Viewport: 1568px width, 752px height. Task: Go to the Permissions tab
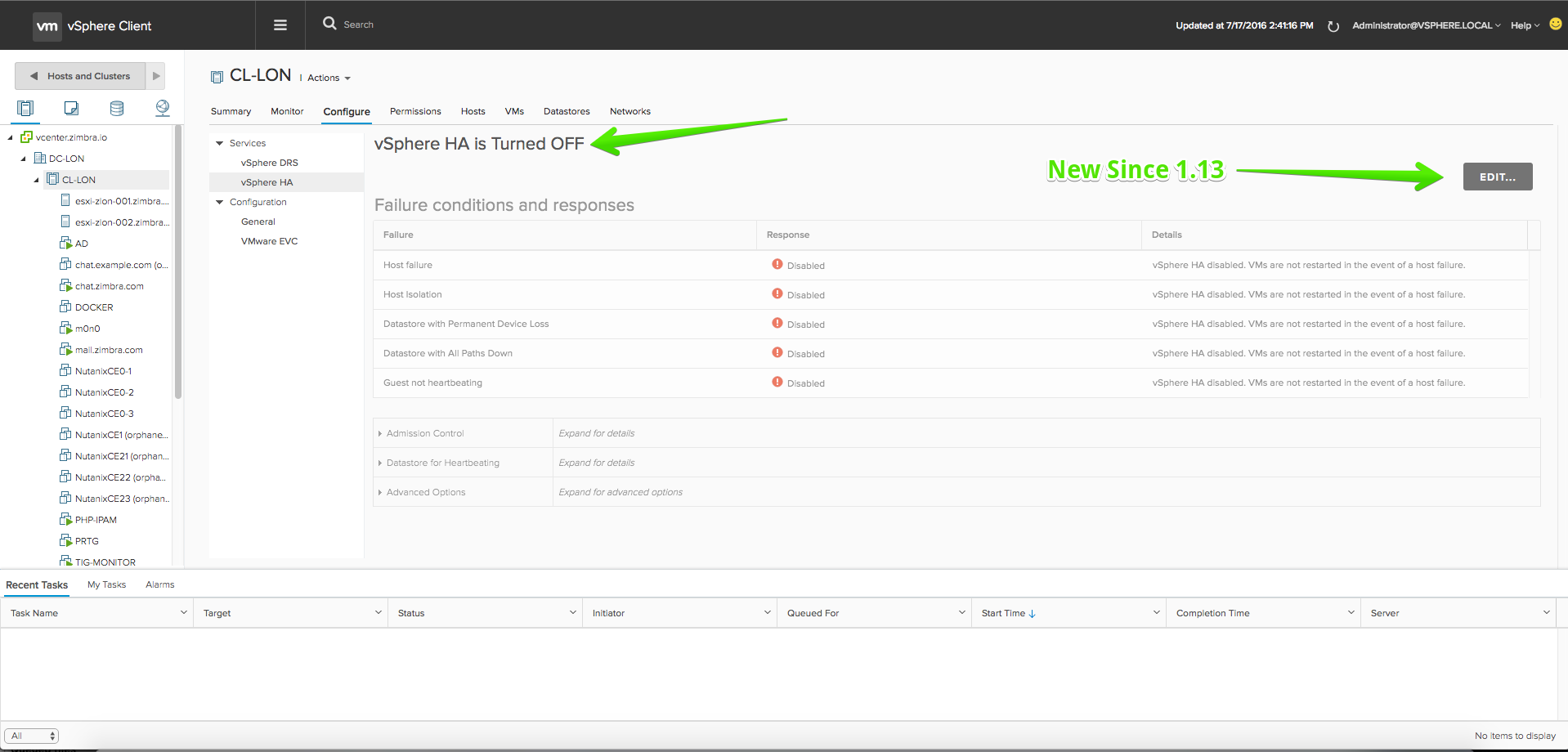tap(415, 111)
